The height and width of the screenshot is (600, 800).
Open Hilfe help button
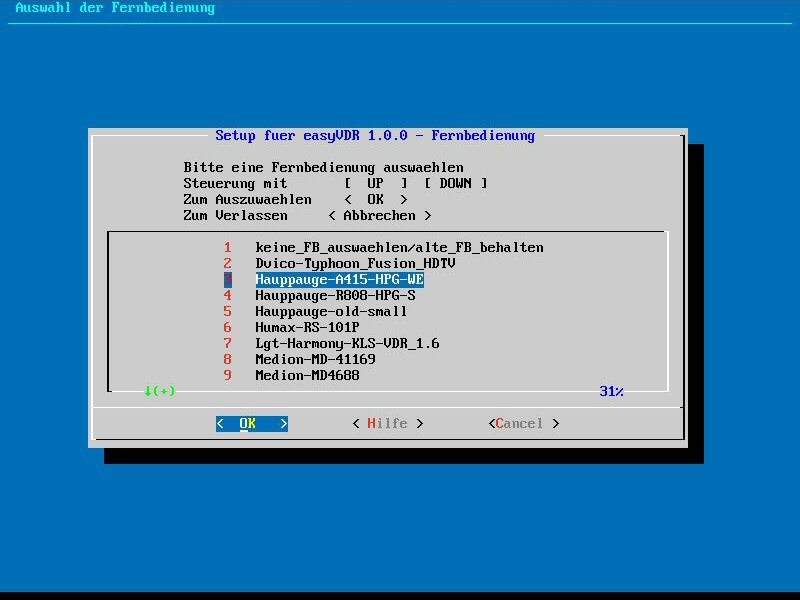click(x=387, y=423)
